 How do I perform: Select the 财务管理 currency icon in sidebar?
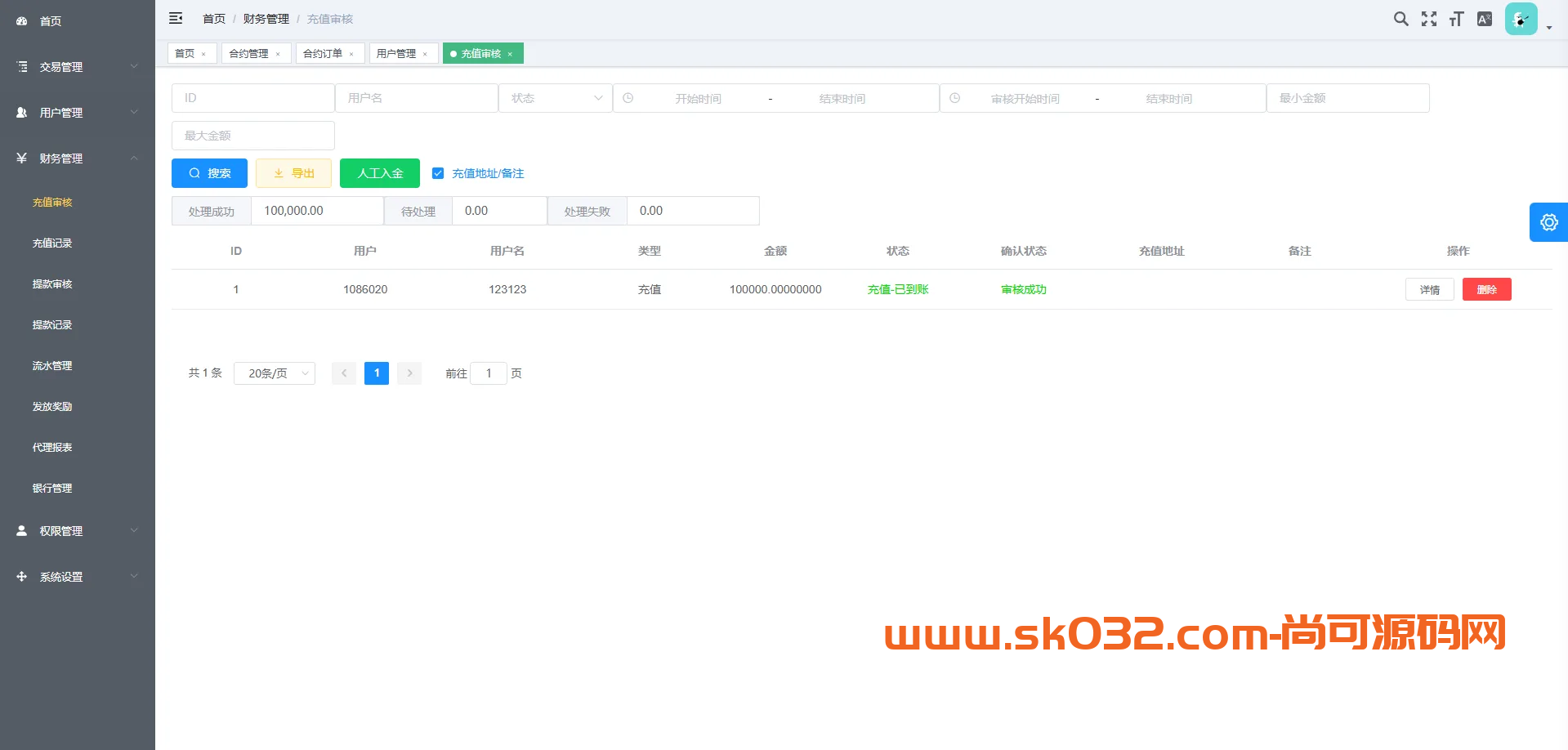pyautogui.click(x=21, y=158)
